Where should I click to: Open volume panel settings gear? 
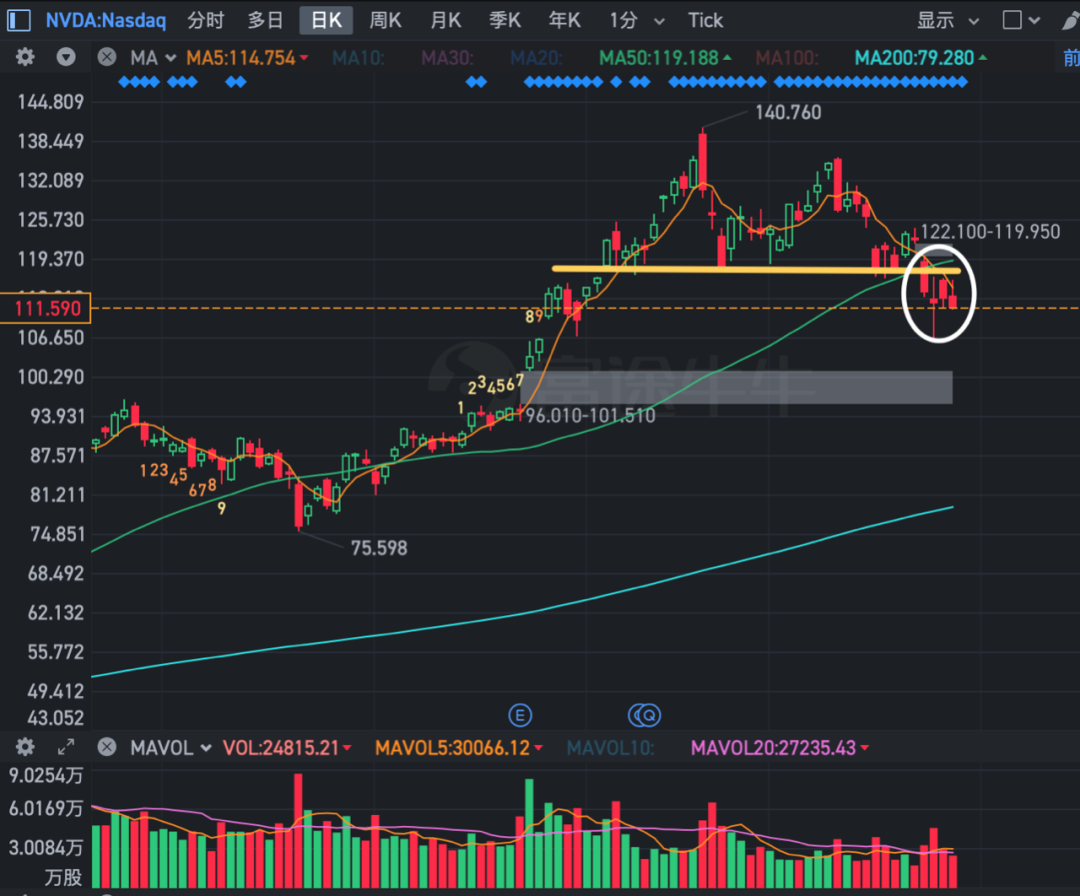[25, 747]
